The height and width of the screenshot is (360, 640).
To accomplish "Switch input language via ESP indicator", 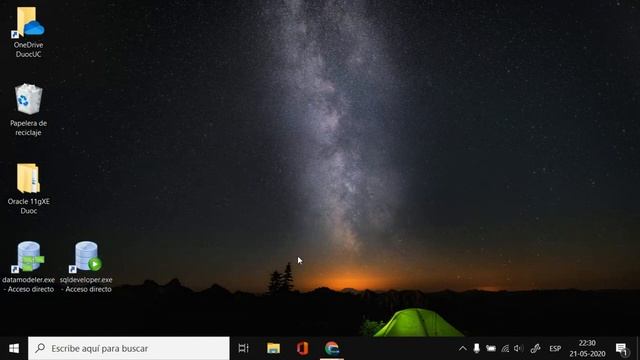I will (x=555, y=349).
